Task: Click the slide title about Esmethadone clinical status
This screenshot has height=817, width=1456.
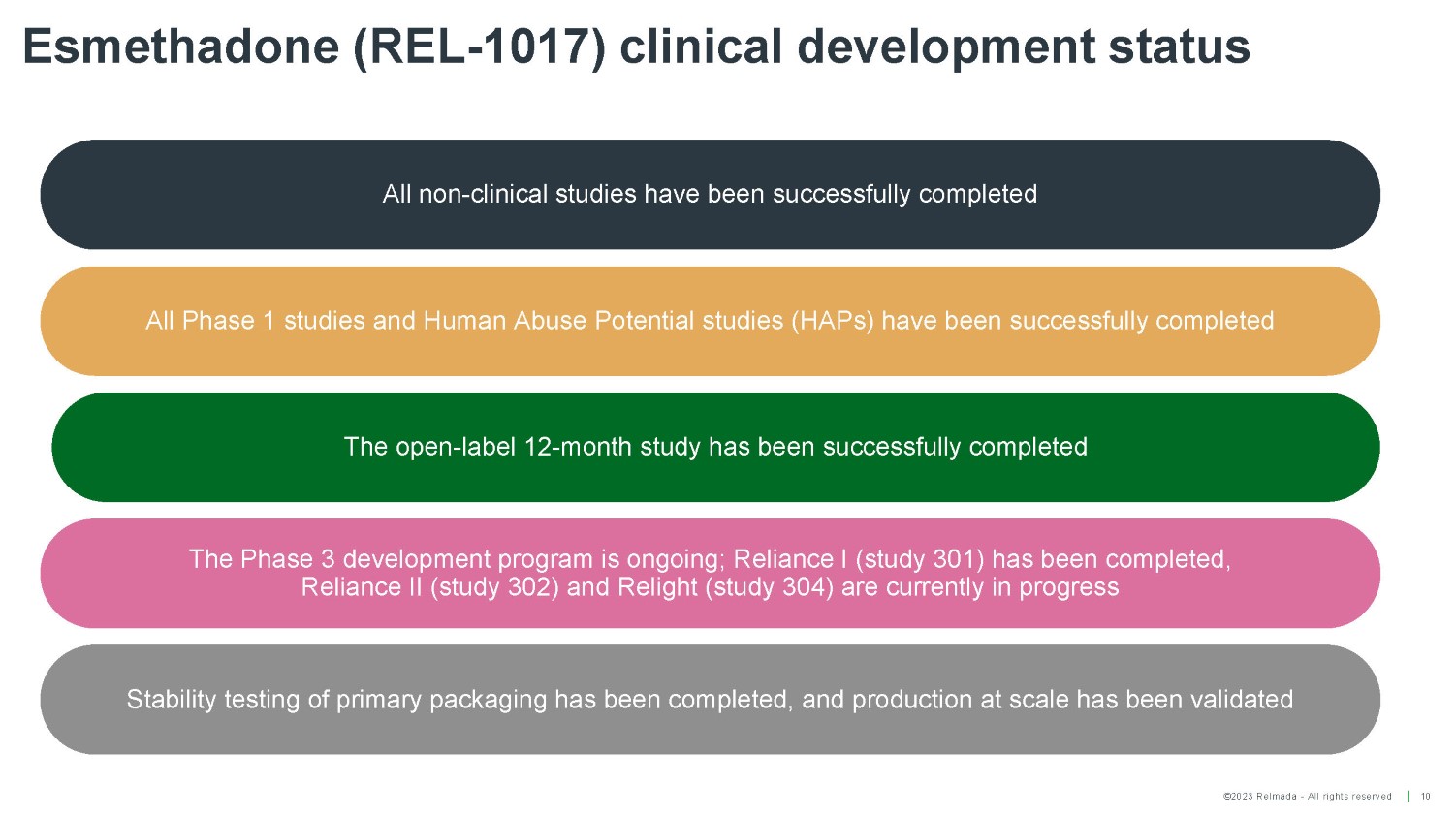Action: pyautogui.click(x=636, y=47)
